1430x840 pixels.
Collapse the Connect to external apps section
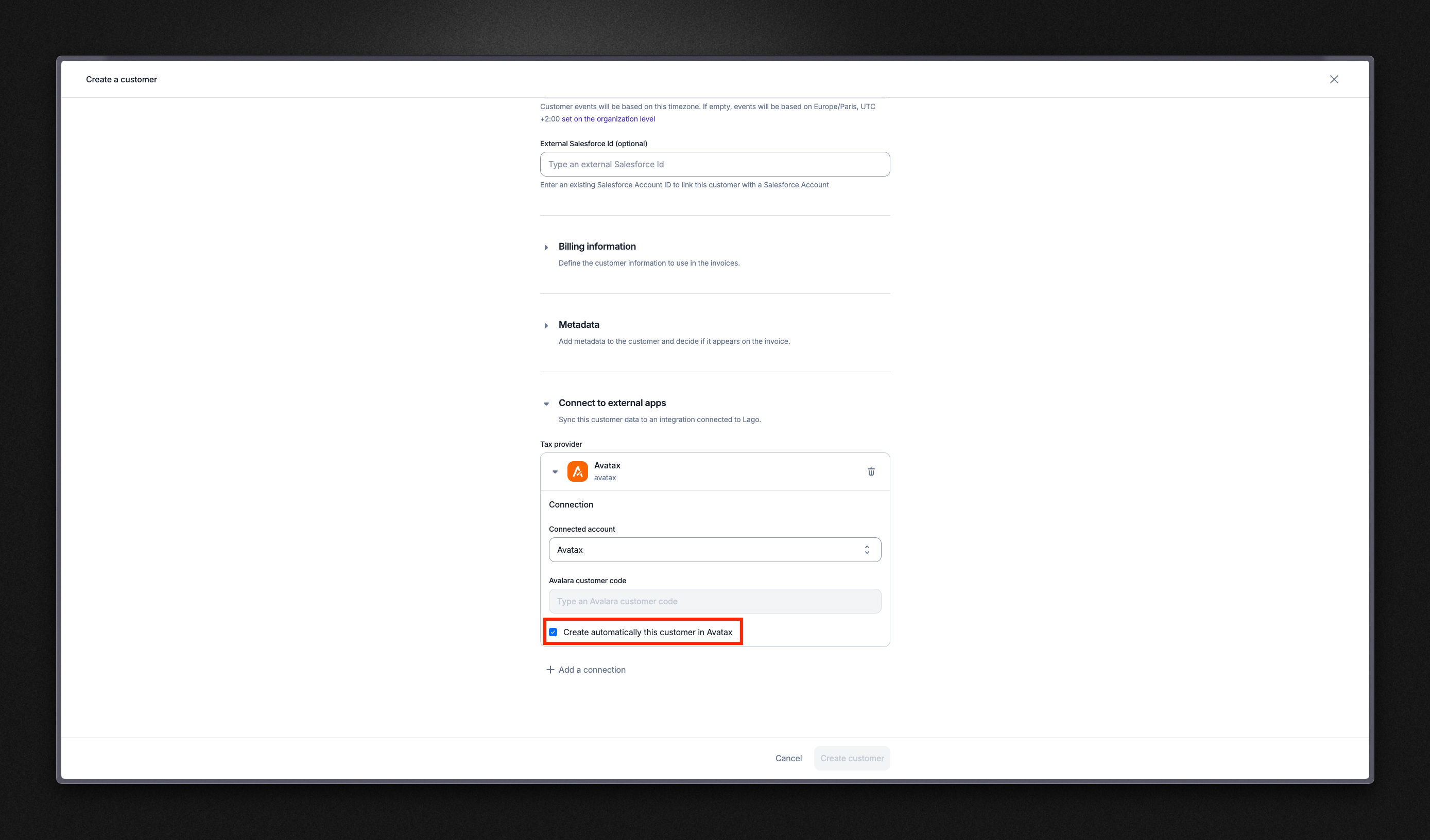point(546,404)
